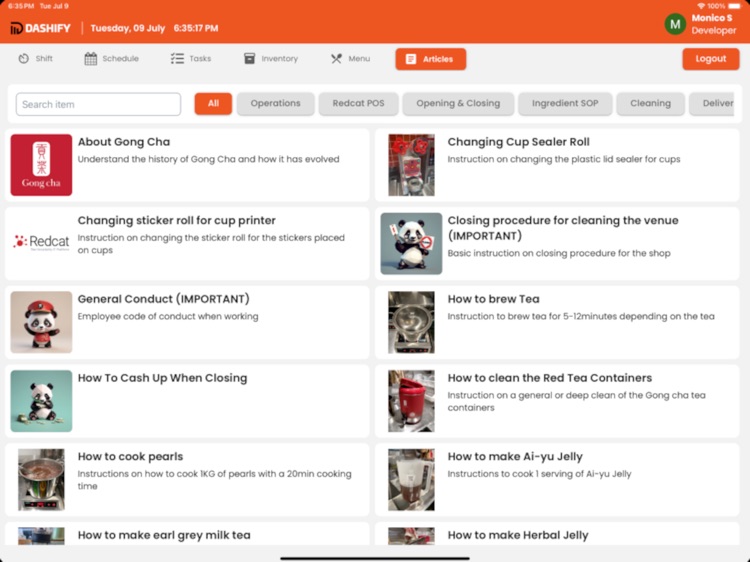Filter by Opening & Closing

(x=458, y=103)
